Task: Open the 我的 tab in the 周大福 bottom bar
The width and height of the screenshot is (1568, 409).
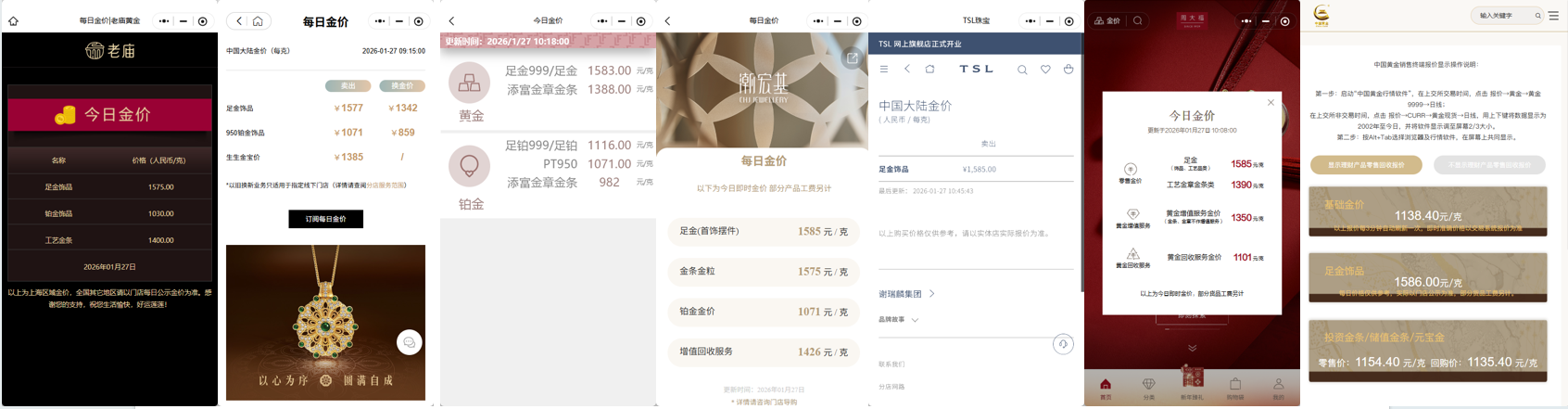Action: 1278,389
